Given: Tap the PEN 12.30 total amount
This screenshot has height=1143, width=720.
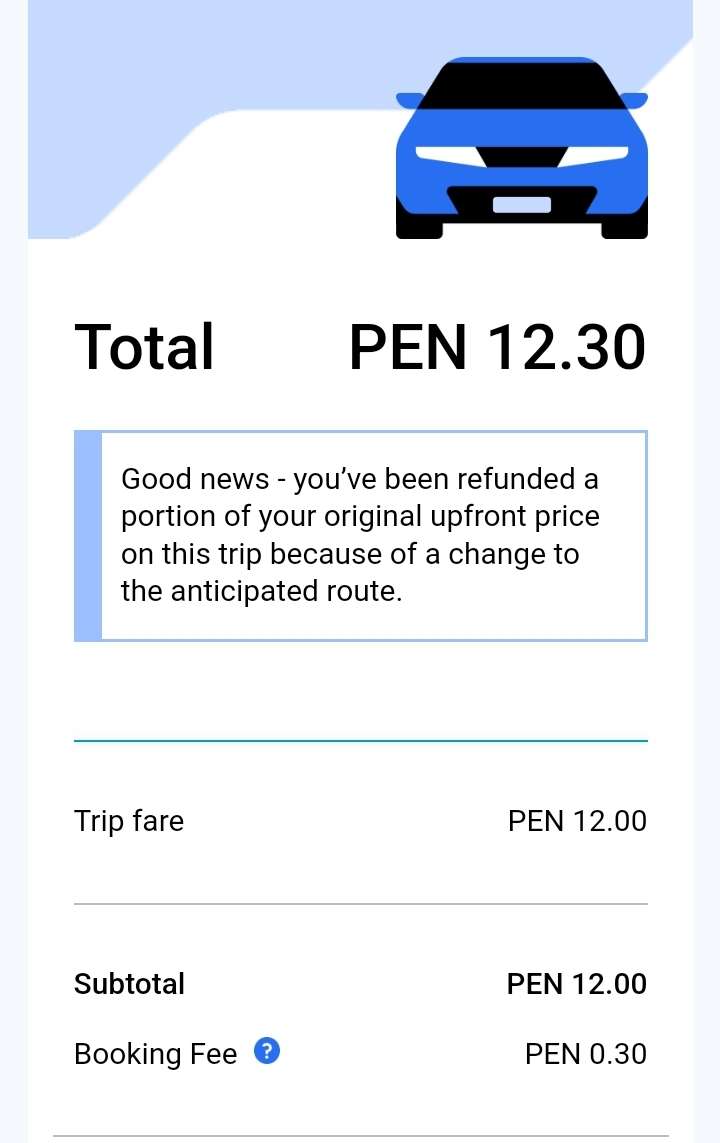Looking at the screenshot, I should click(497, 347).
